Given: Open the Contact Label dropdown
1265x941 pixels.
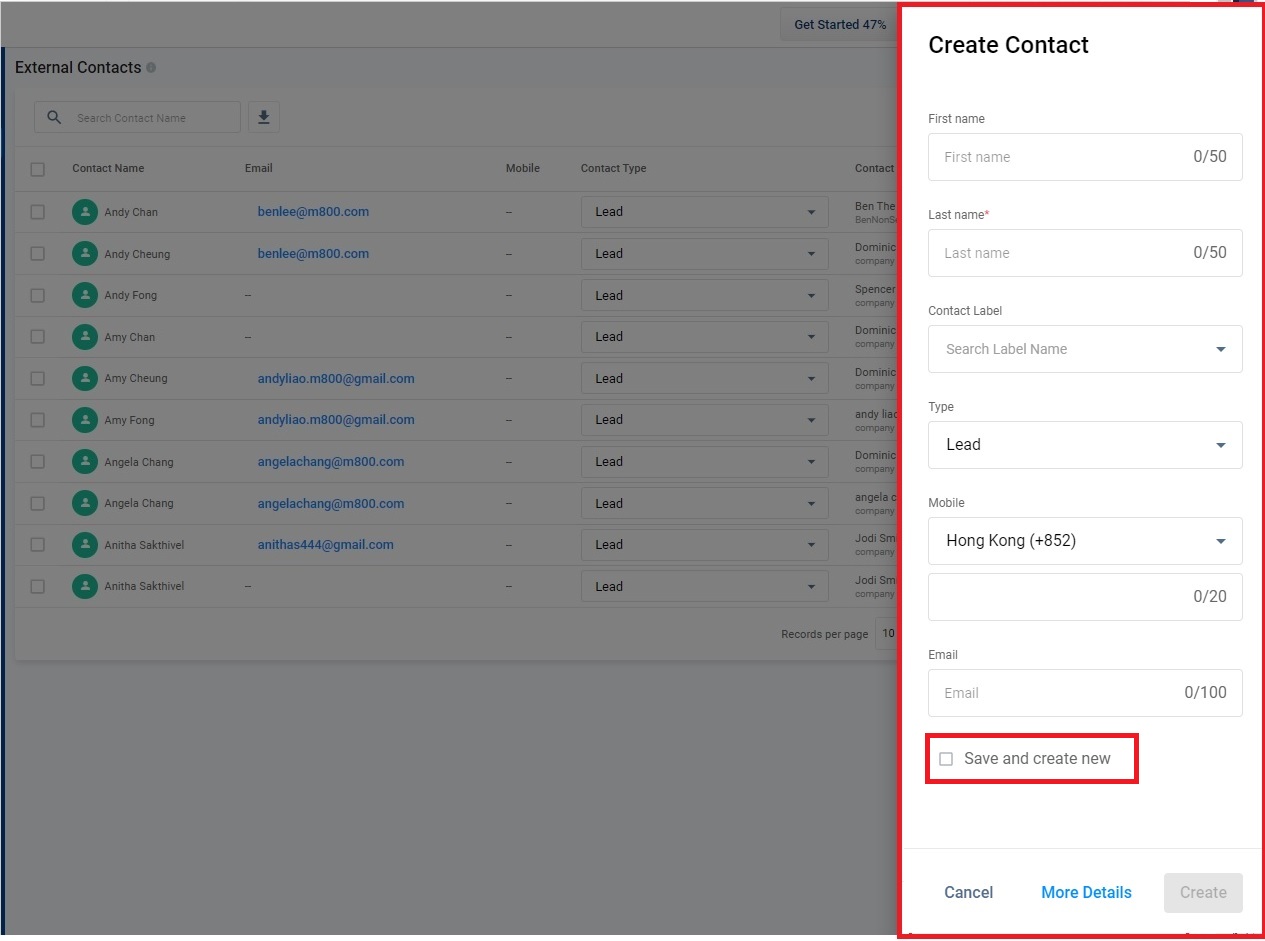Looking at the screenshot, I should click(x=1085, y=349).
